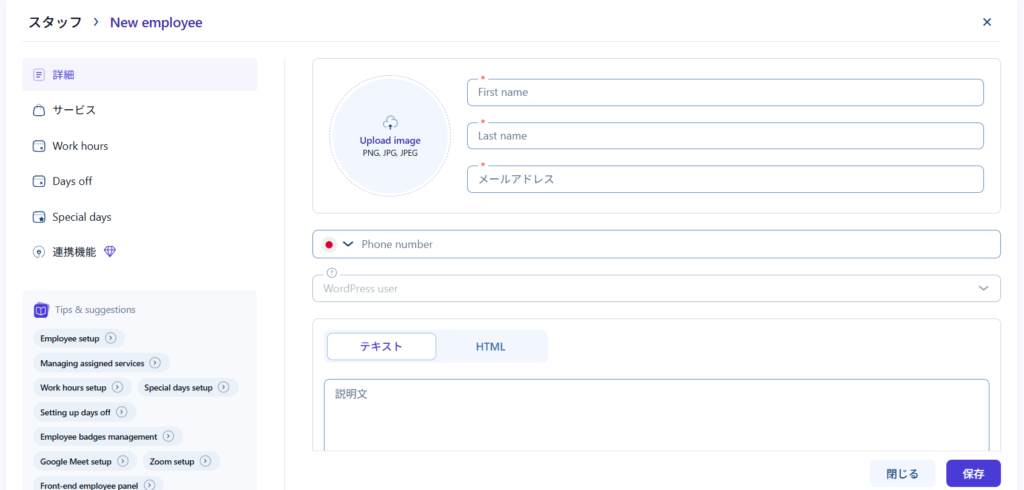This screenshot has width=1024, height=490.
Task: Open the WordPress user dropdown
Action: (982, 288)
